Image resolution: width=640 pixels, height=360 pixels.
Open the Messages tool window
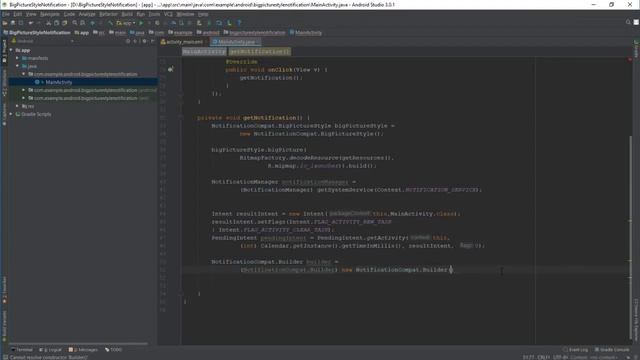tap(83, 350)
